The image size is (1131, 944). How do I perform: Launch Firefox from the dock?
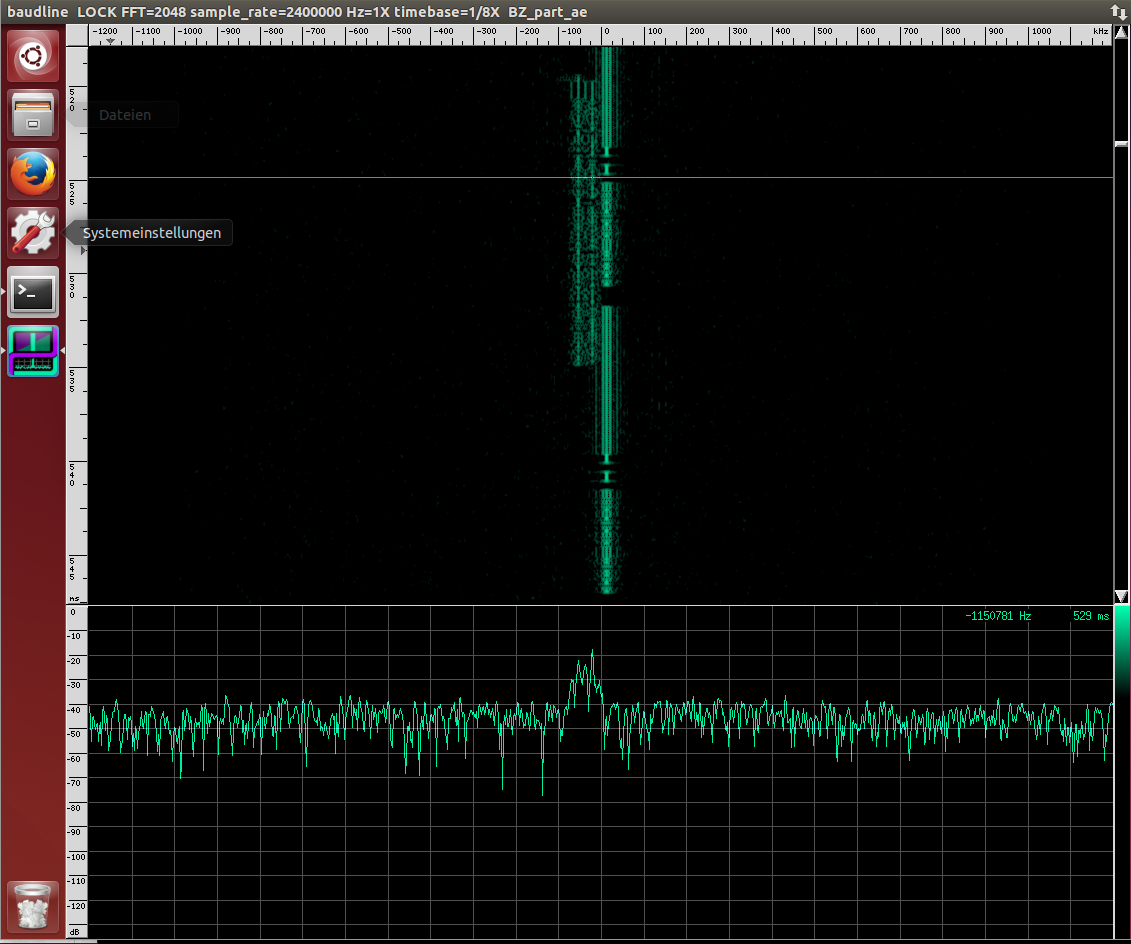[33, 175]
